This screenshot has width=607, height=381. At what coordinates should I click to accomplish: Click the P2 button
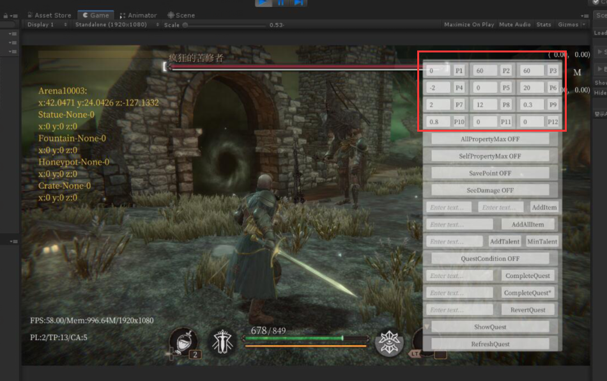click(506, 71)
